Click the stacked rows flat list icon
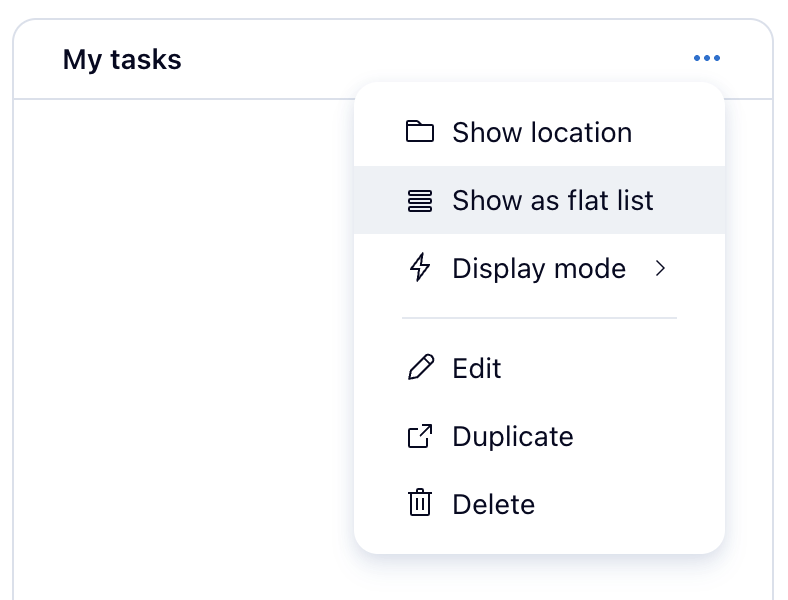This screenshot has height=600, width=788. pos(420,200)
